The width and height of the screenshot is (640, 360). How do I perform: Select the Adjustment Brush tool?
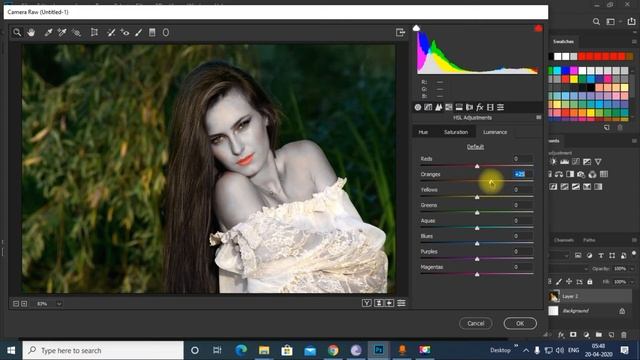click(138, 32)
